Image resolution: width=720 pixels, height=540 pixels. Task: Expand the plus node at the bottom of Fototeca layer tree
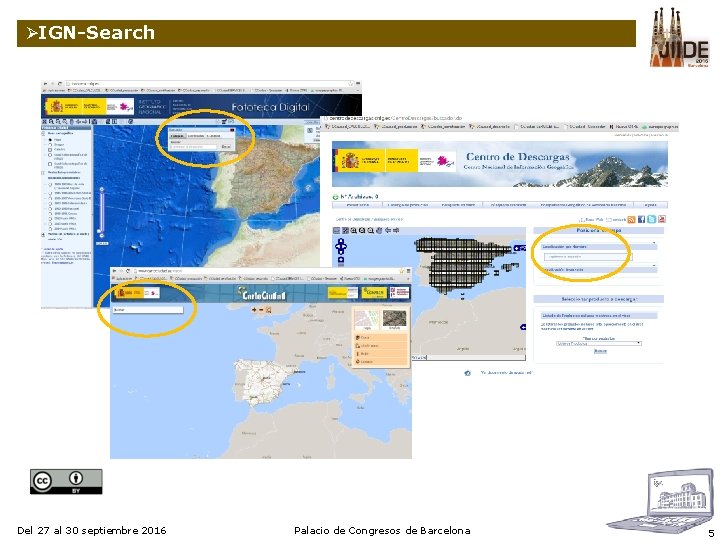[x=44, y=234]
